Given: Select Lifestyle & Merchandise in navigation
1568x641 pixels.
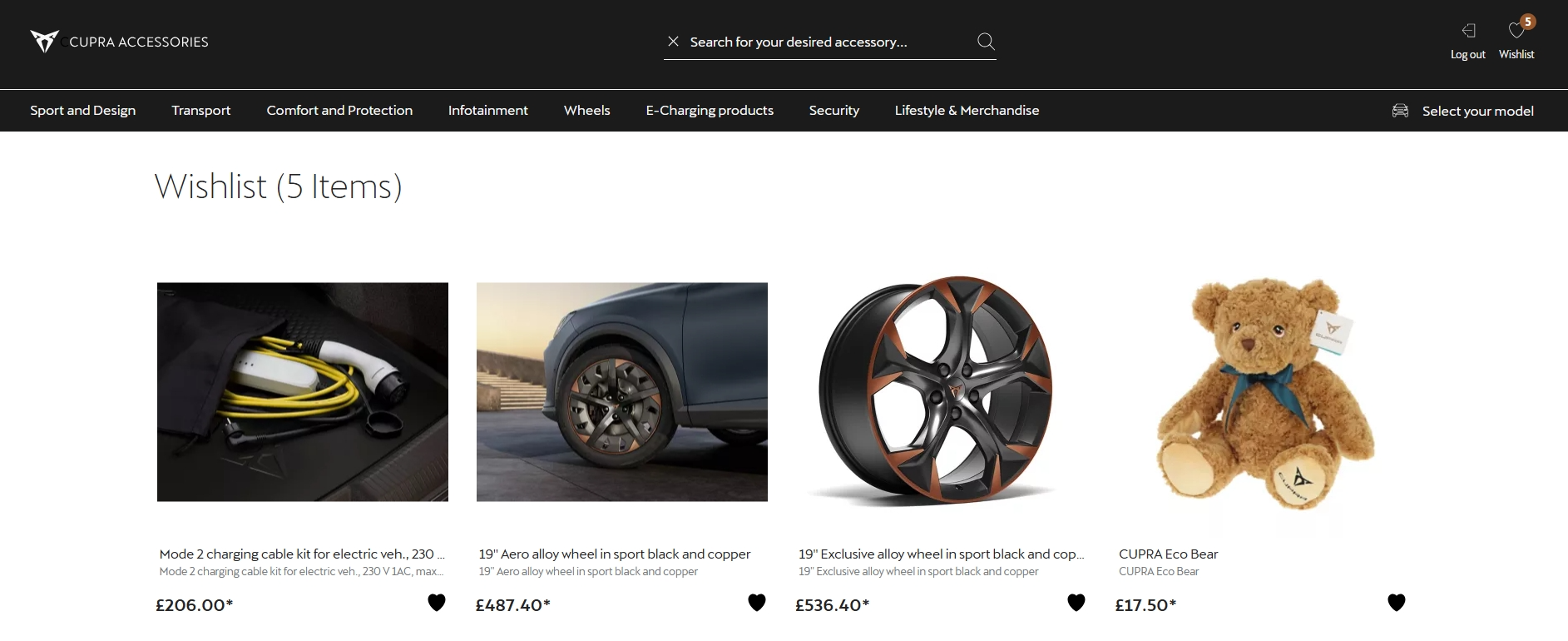Looking at the screenshot, I should (x=967, y=110).
